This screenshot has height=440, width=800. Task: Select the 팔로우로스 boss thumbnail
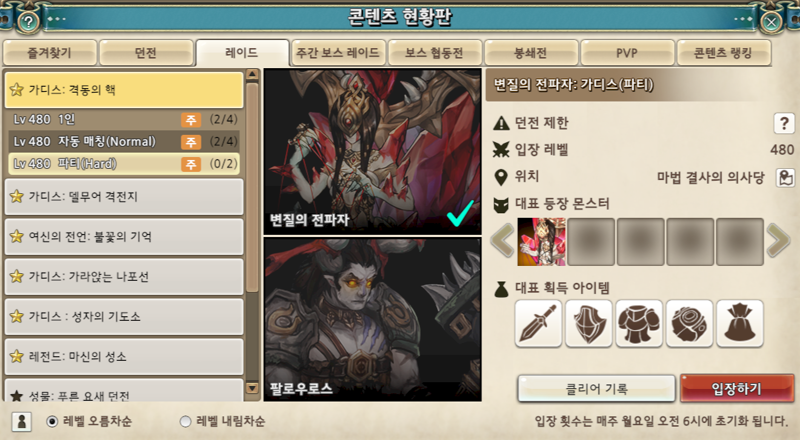click(372, 319)
